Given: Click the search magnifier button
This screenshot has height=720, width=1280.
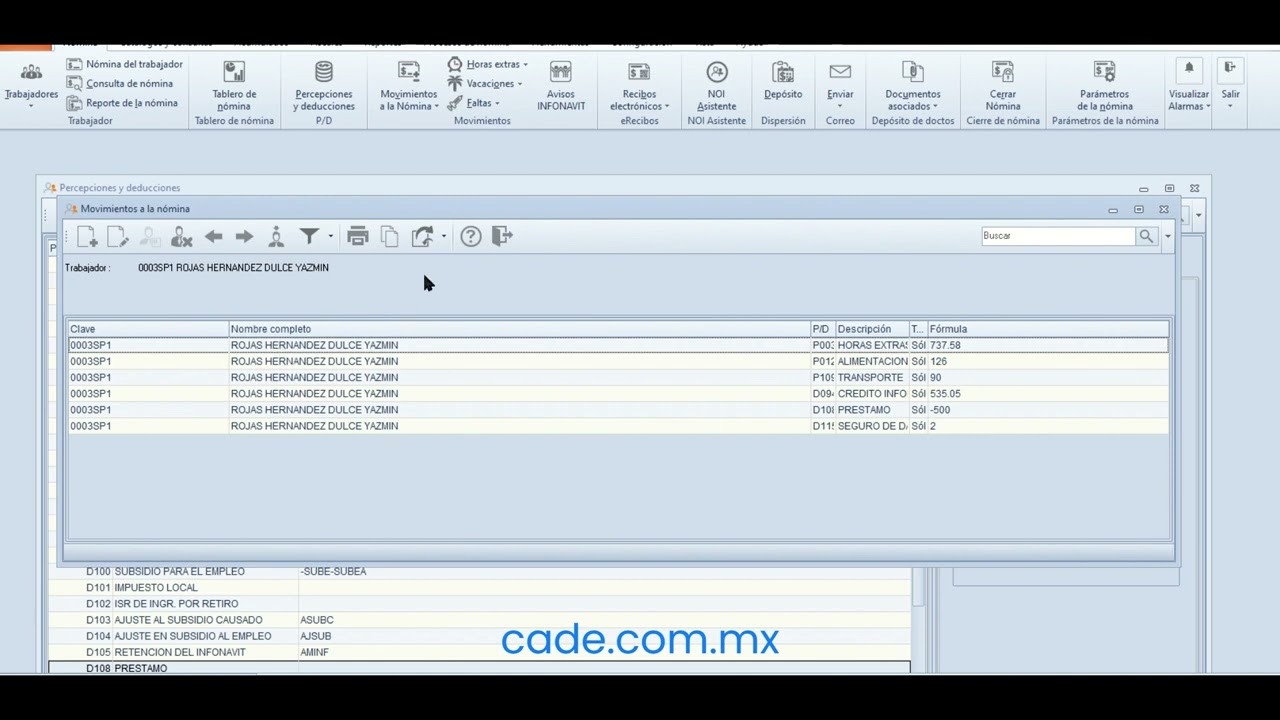Looking at the screenshot, I should coord(1146,236).
